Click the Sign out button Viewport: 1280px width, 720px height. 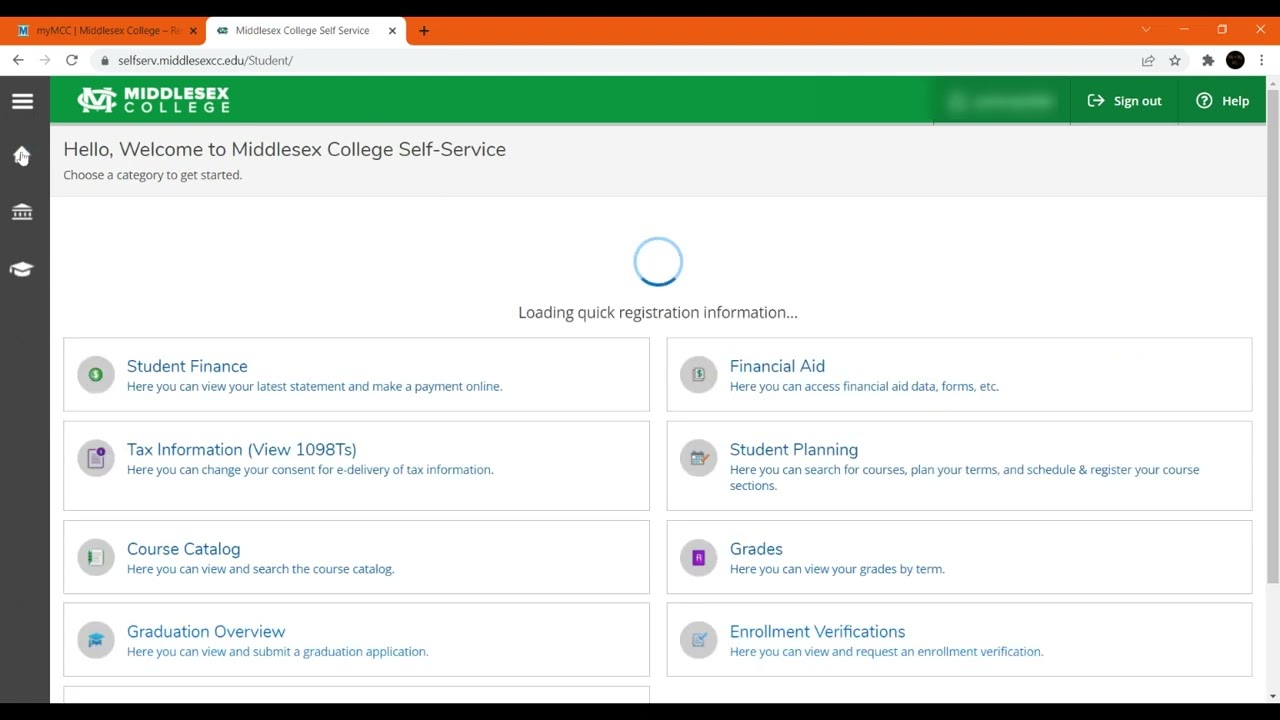pos(1125,101)
